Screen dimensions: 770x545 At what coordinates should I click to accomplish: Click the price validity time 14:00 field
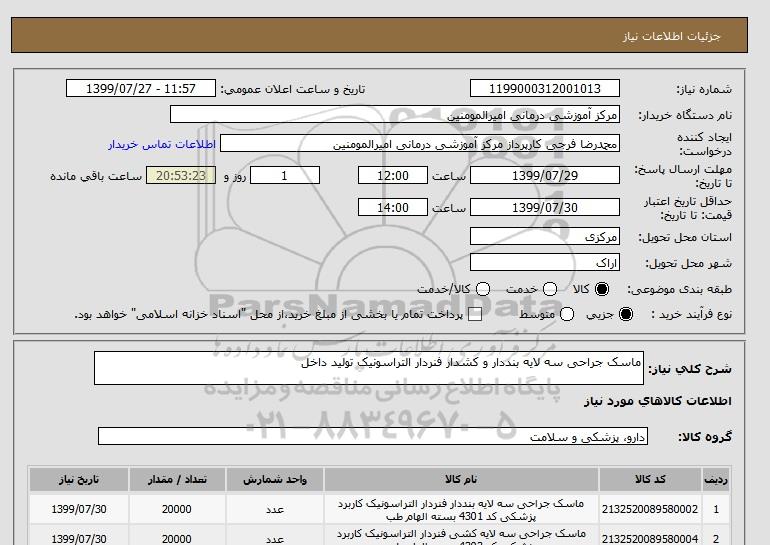[x=393, y=207]
